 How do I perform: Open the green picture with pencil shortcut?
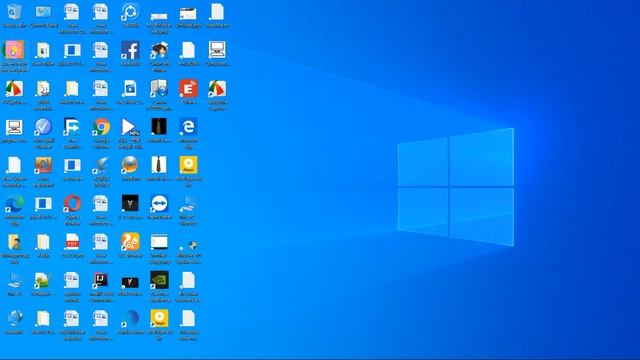[x=43, y=280]
